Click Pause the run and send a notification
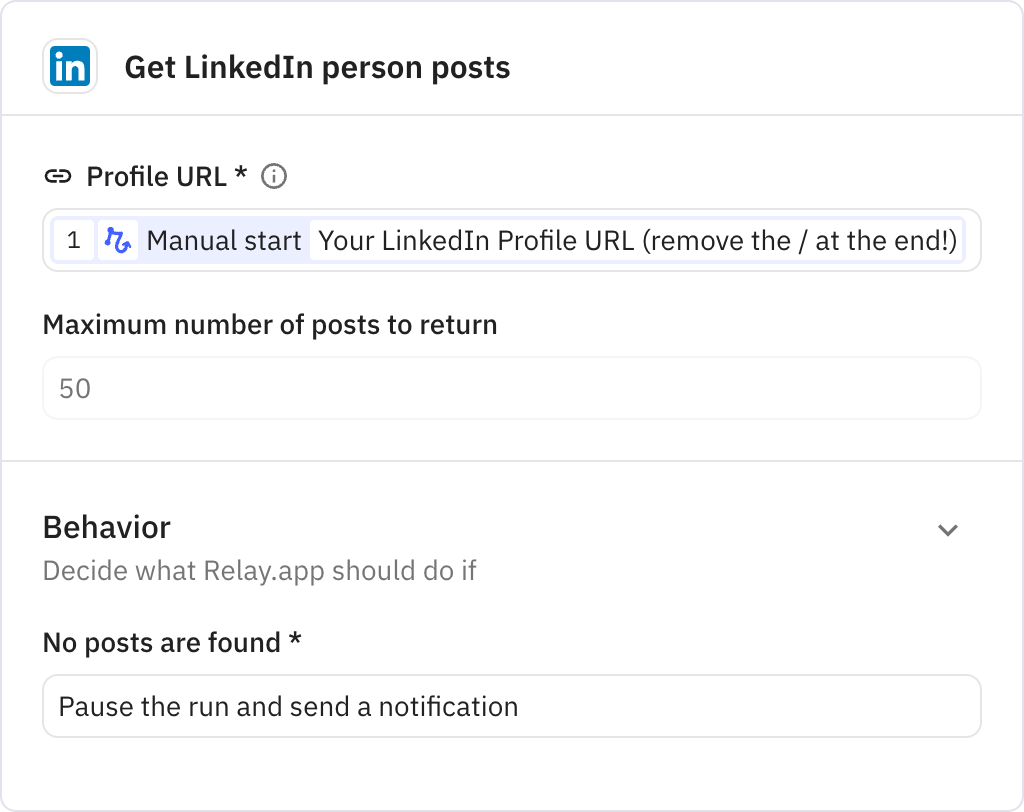Screen dimensions: 1024x812 pos(288,706)
